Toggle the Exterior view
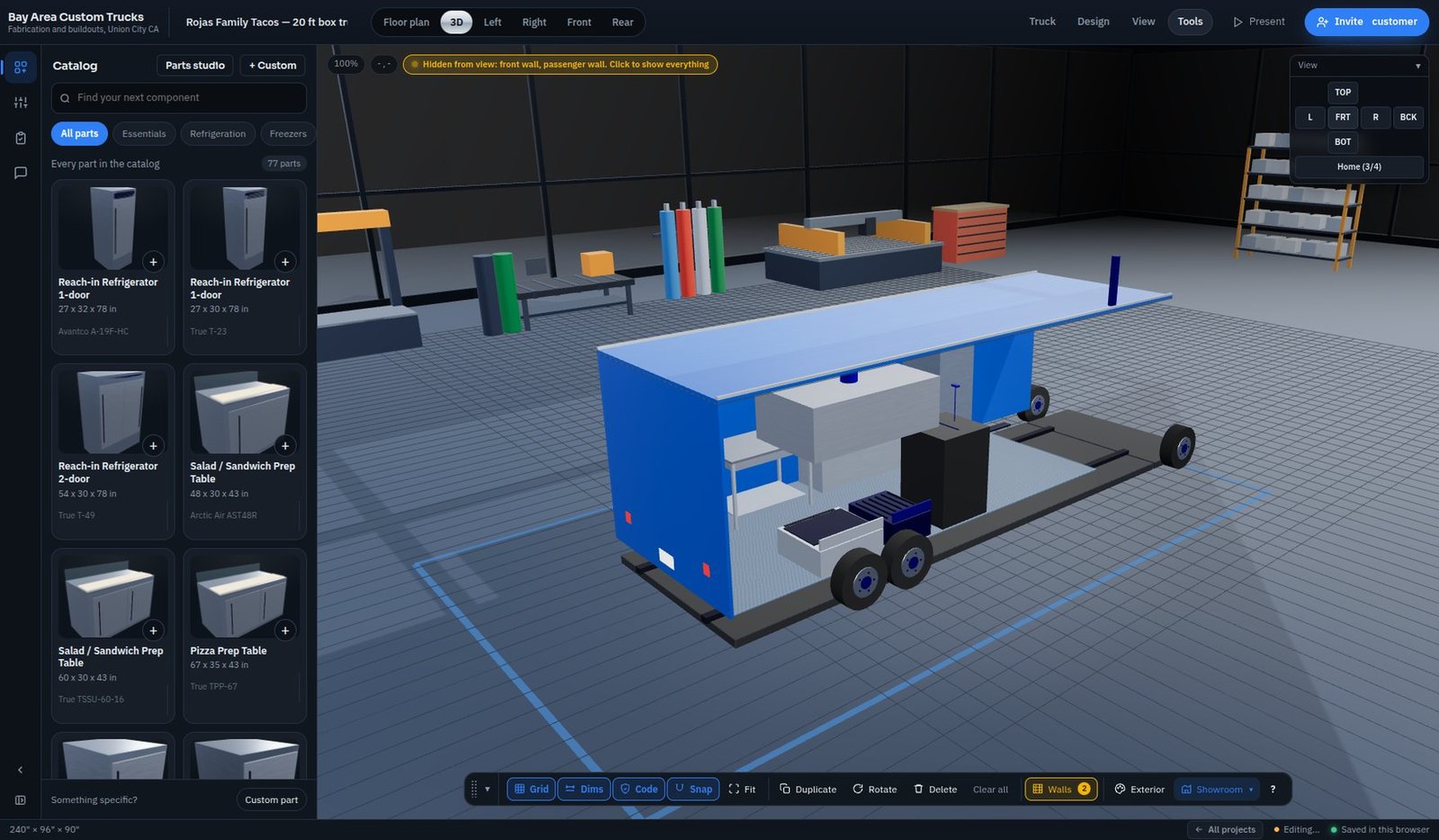 click(x=1140, y=789)
